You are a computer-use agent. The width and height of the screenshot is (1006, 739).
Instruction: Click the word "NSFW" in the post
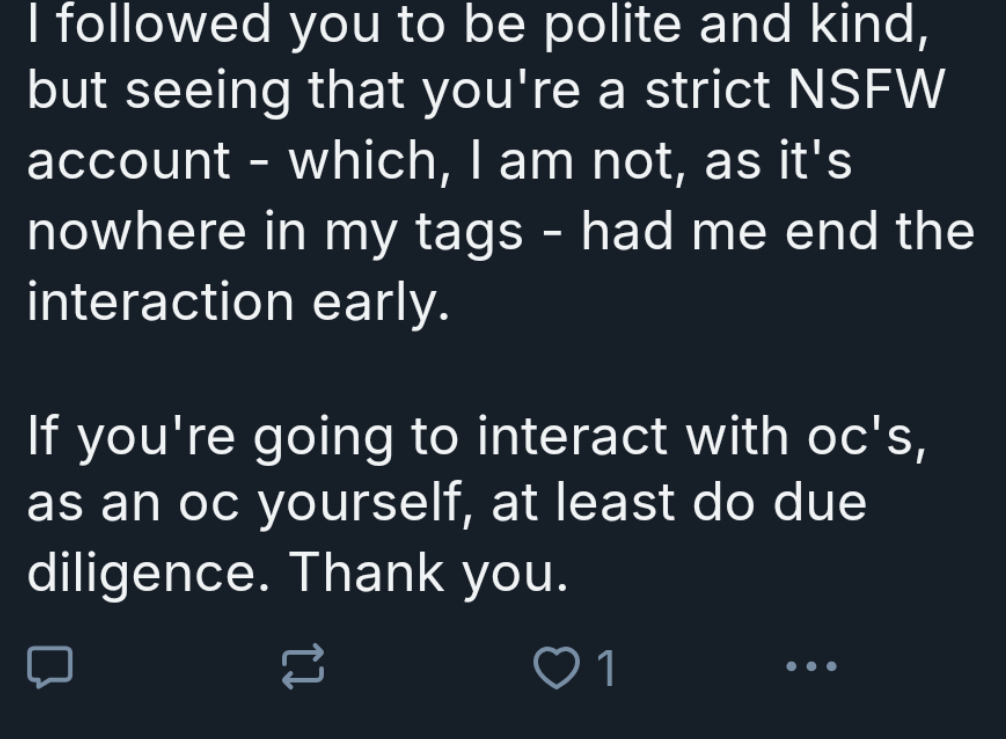coord(865,91)
